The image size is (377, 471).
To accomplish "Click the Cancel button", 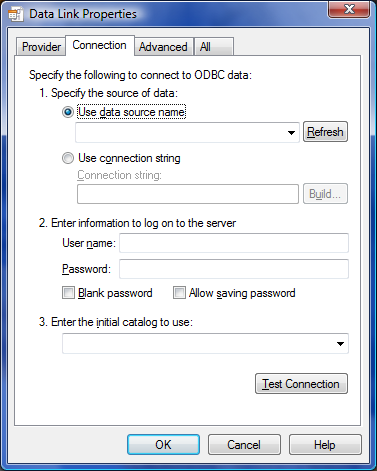I will coord(244,445).
